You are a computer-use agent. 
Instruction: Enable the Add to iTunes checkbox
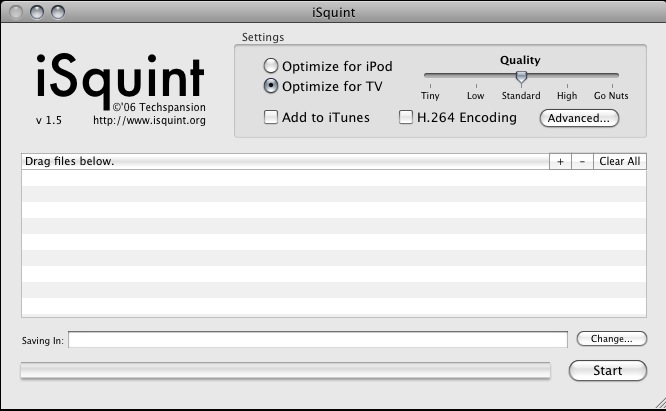pyautogui.click(x=271, y=117)
